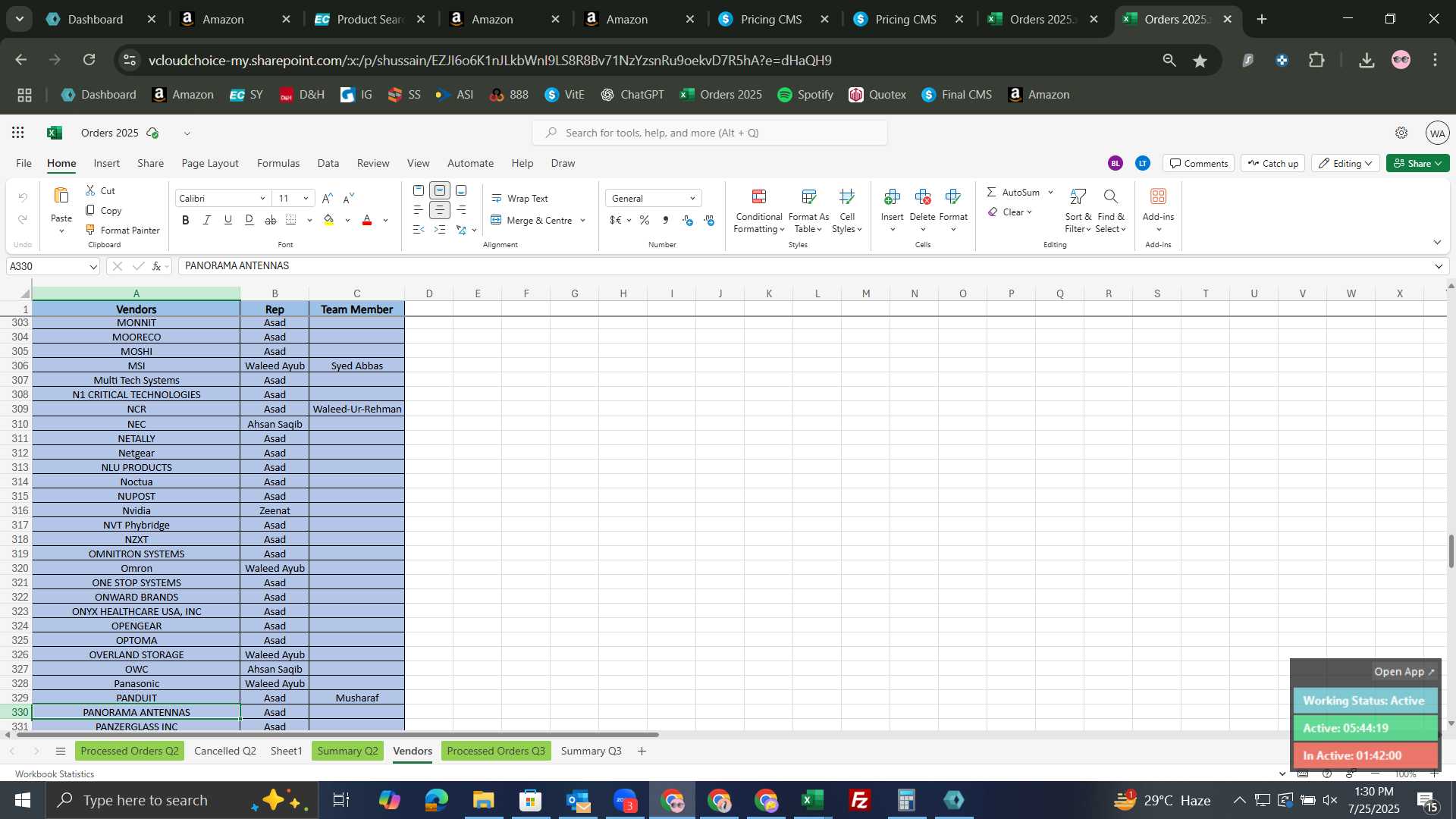Image resolution: width=1456 pixels, height=819 pixels.
Task: Toggle Strikethrough formatting
Action: [271, 220]
